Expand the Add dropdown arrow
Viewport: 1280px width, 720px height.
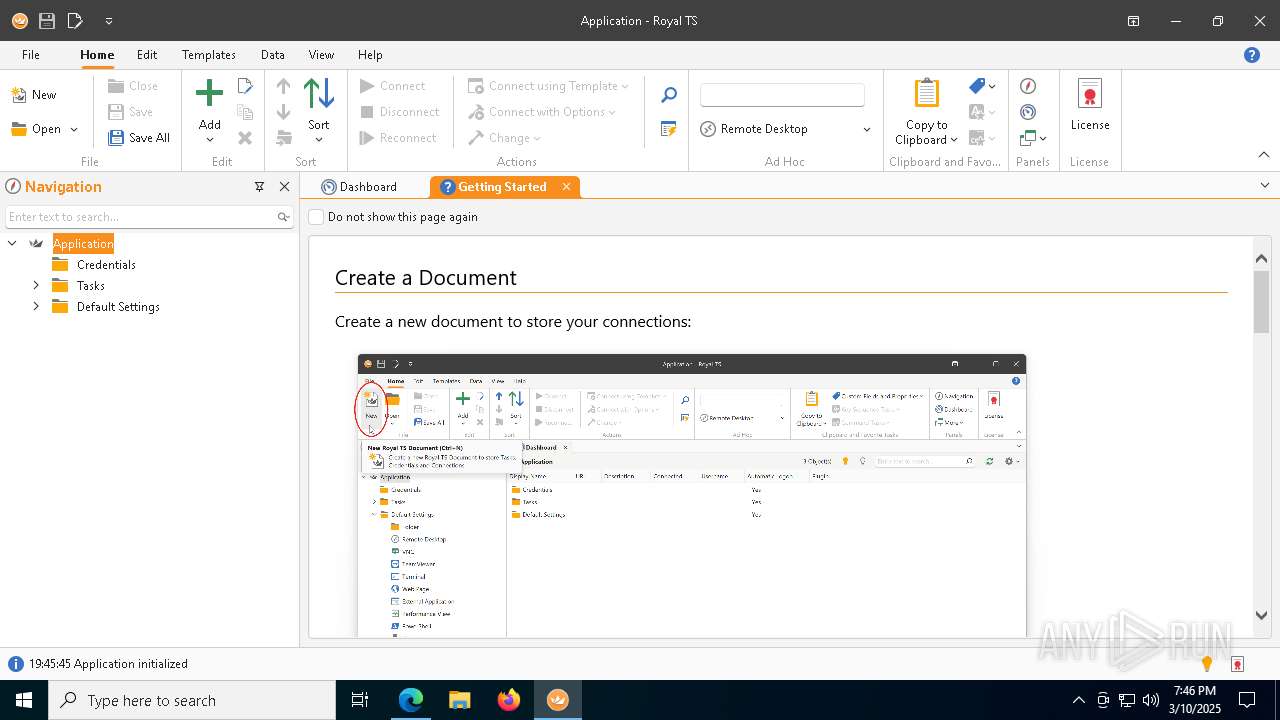(x=209, y=140)
